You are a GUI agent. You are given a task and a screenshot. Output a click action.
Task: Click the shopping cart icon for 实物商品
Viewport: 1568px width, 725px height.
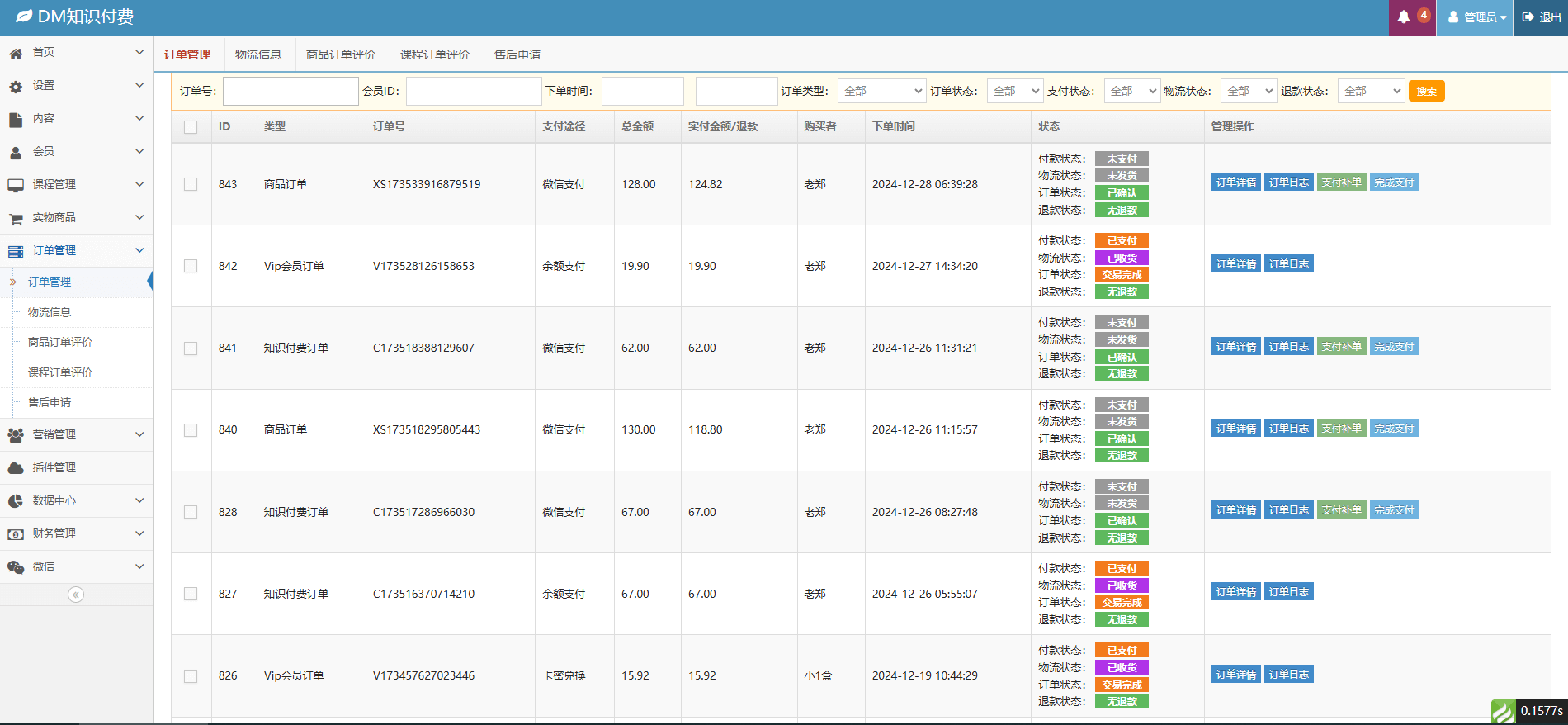point(16,219)
